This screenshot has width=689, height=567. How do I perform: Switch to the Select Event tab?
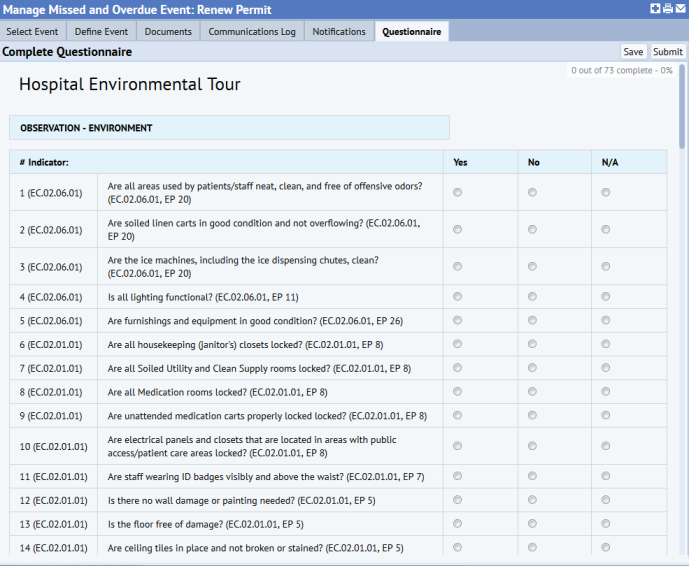click(32, 32)
